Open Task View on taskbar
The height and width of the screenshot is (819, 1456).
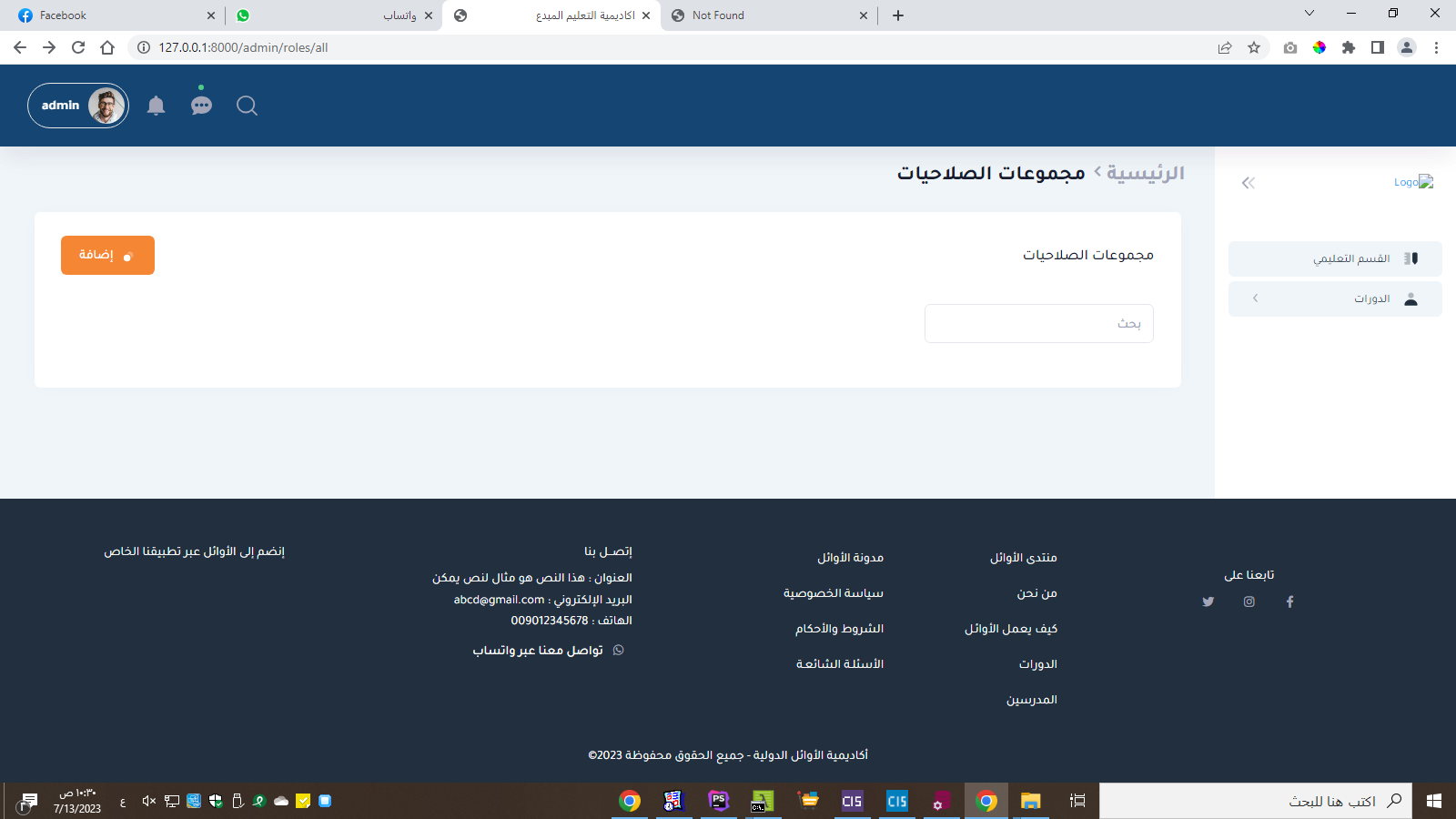[x=1077, y=801]
